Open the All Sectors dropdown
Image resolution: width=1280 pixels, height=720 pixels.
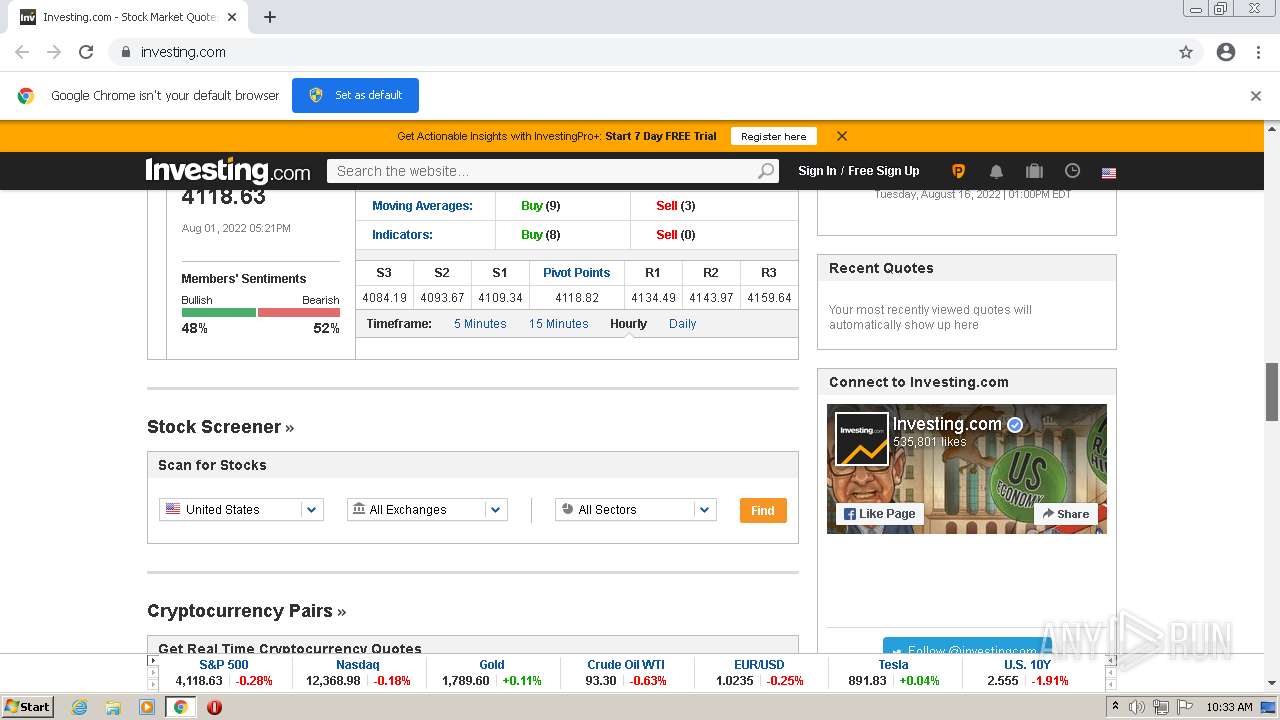click(x=636, y=510)
